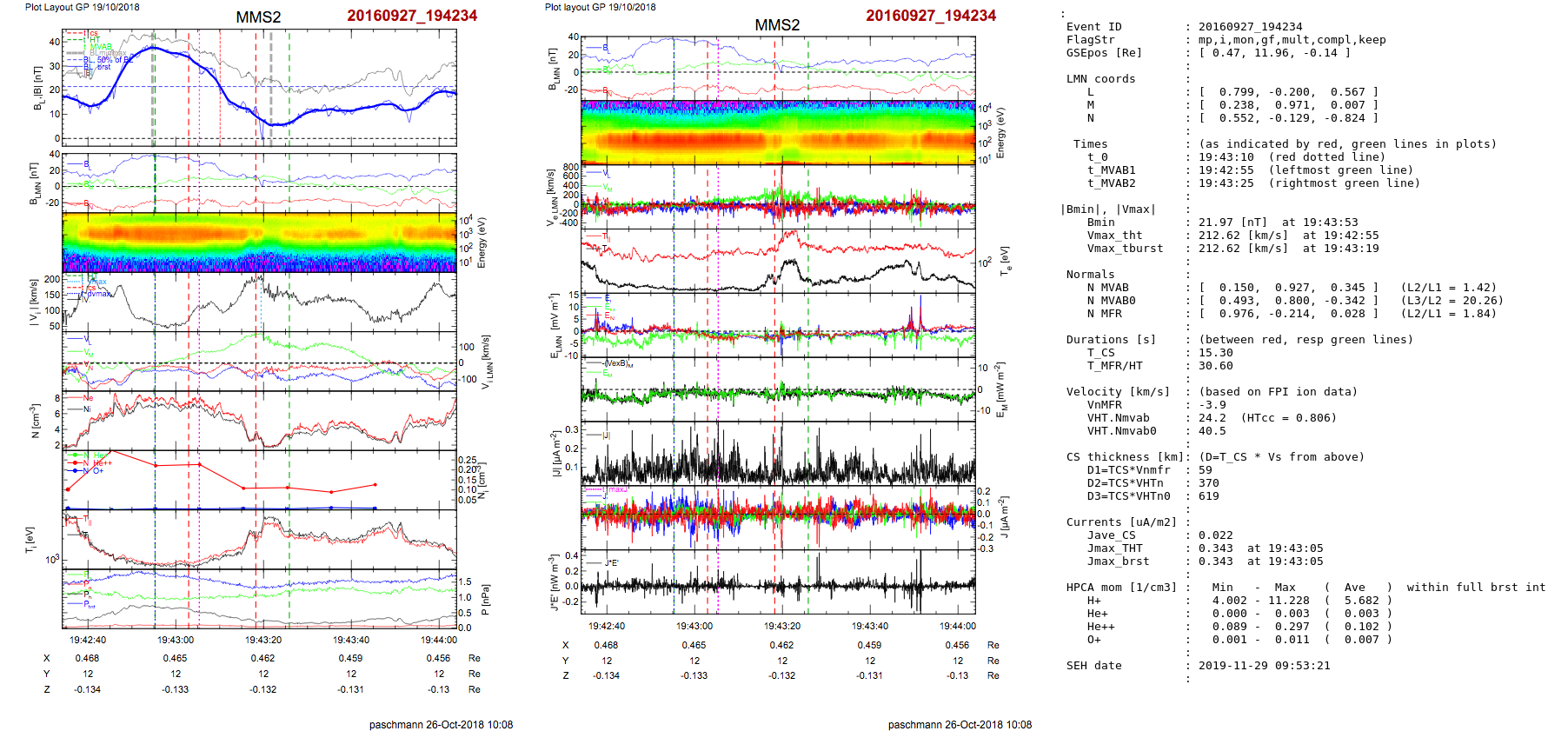The image size is (1568, 731).
Task: Click the CS thickness [km] heading
Action: pos(1125,457)
